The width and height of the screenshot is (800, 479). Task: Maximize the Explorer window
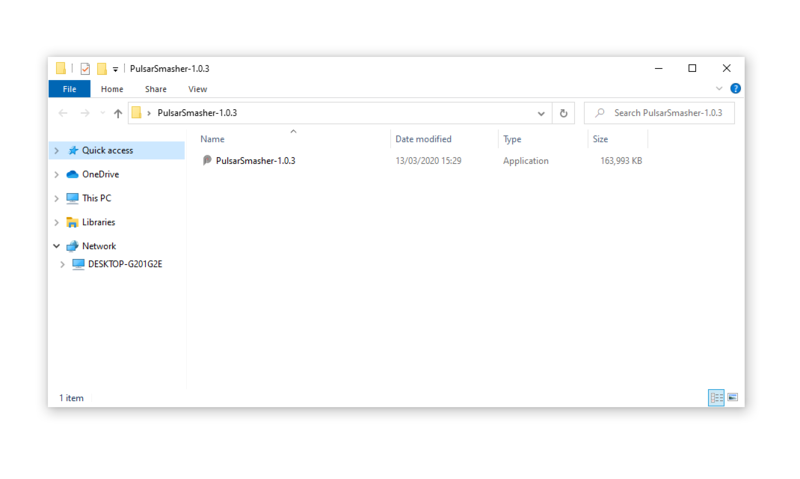click(692, 68)
